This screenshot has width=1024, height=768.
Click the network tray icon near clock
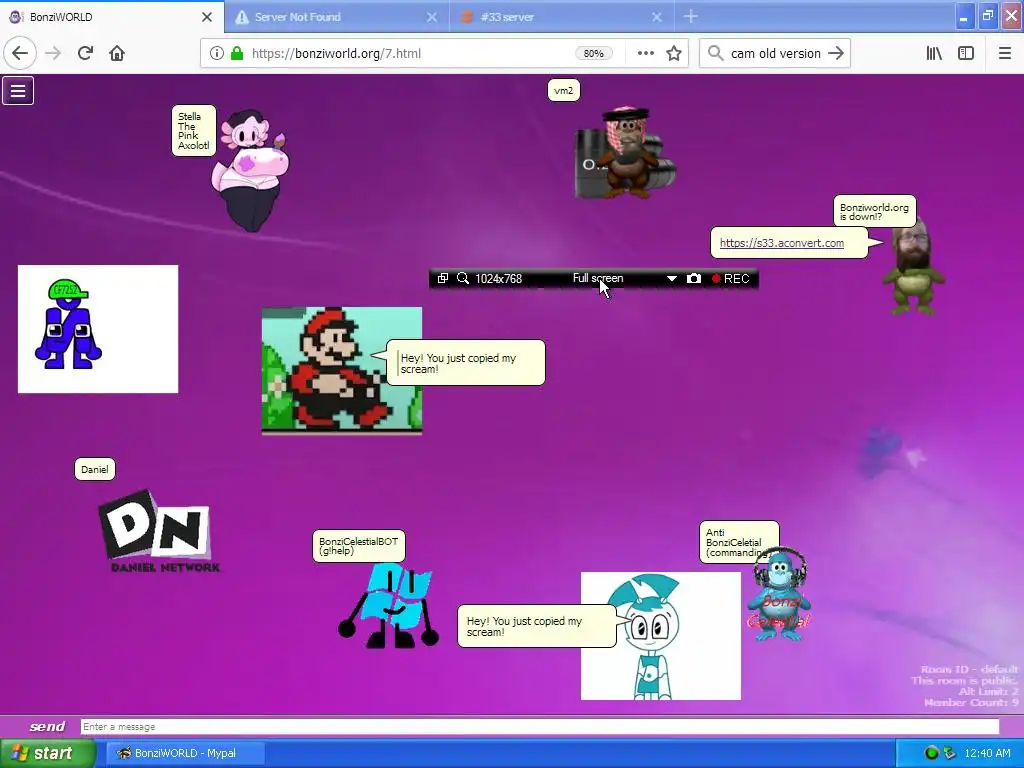(950, 753)
